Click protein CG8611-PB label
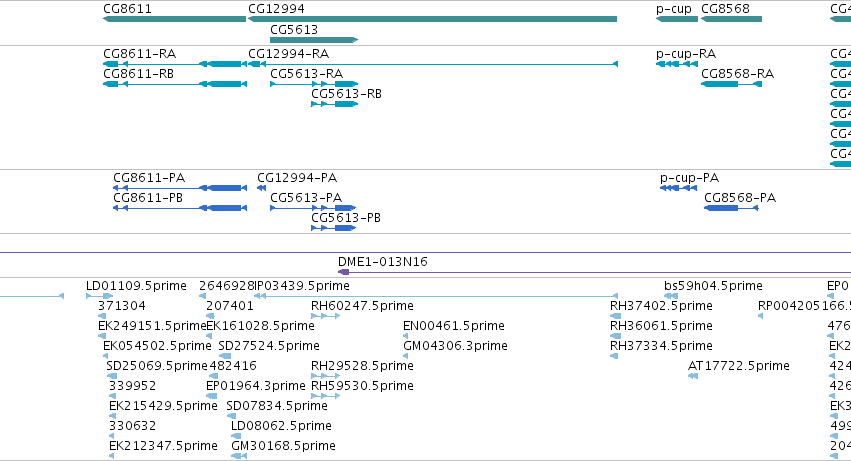Screen dimensions: 851x461 (x=148, y=198)
